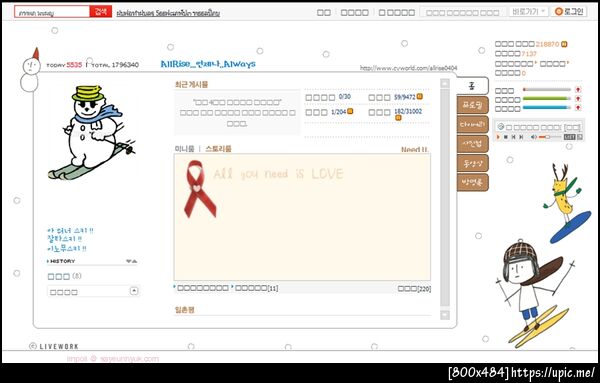Click the Need U. link above the miniroom

point(415,150)
